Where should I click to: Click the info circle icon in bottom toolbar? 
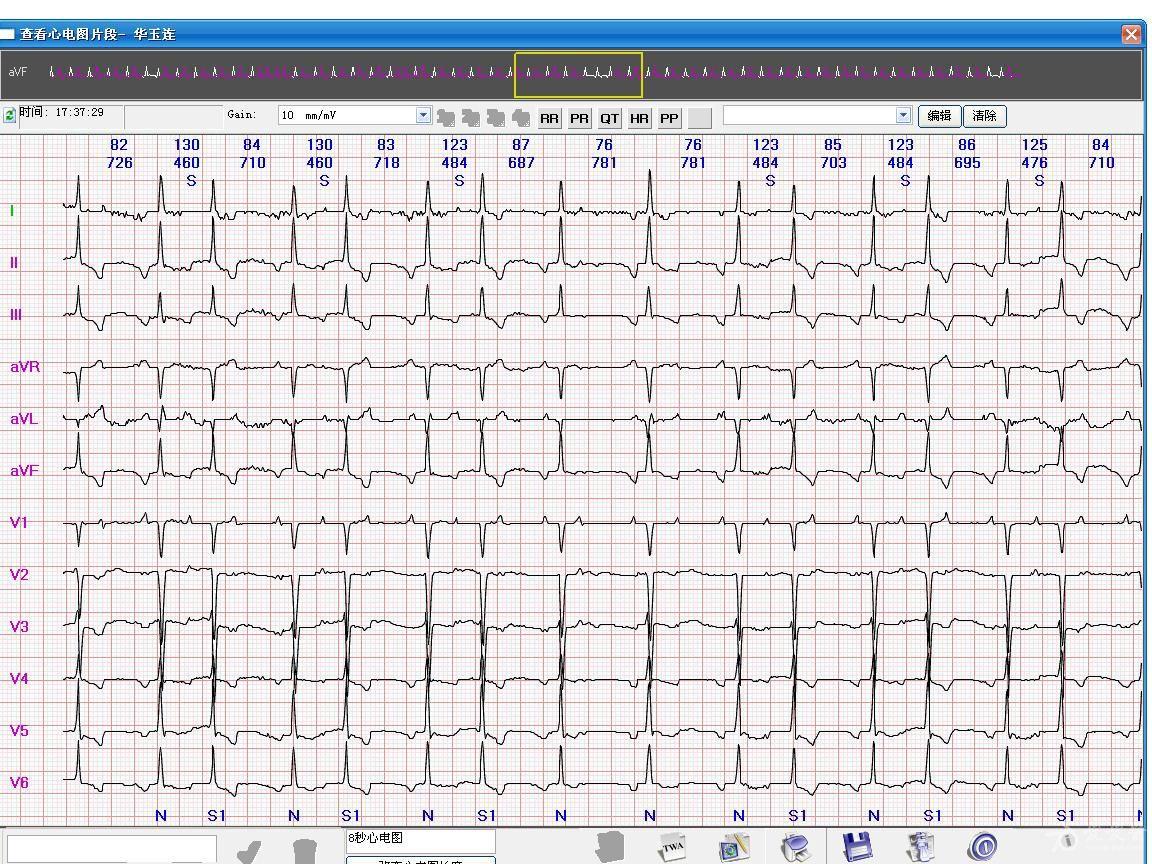pyautogui.click(x=982, y=847)
